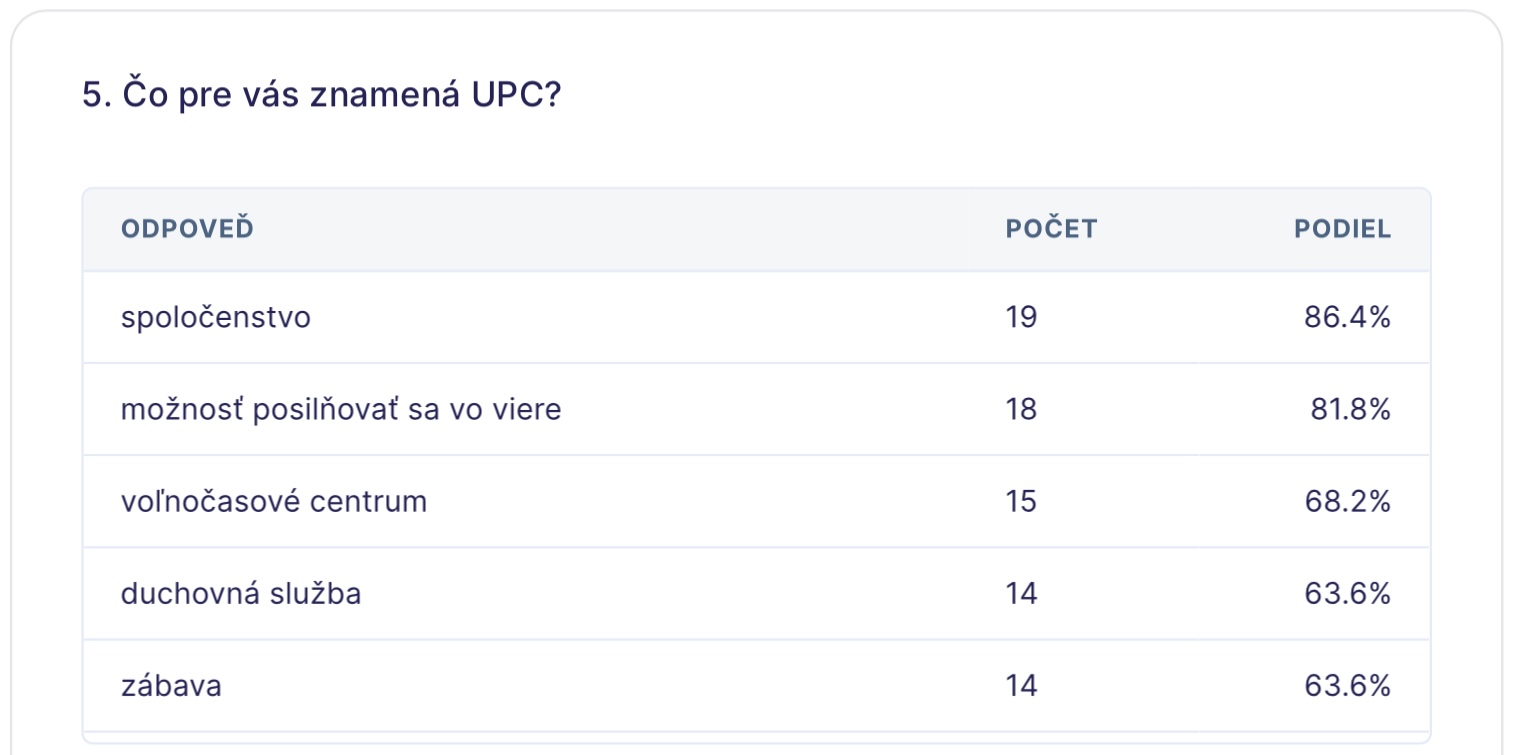This screenshot has width=1517, height=755.
Task: Click the PODIEL column header
Action: [1342, 229]
